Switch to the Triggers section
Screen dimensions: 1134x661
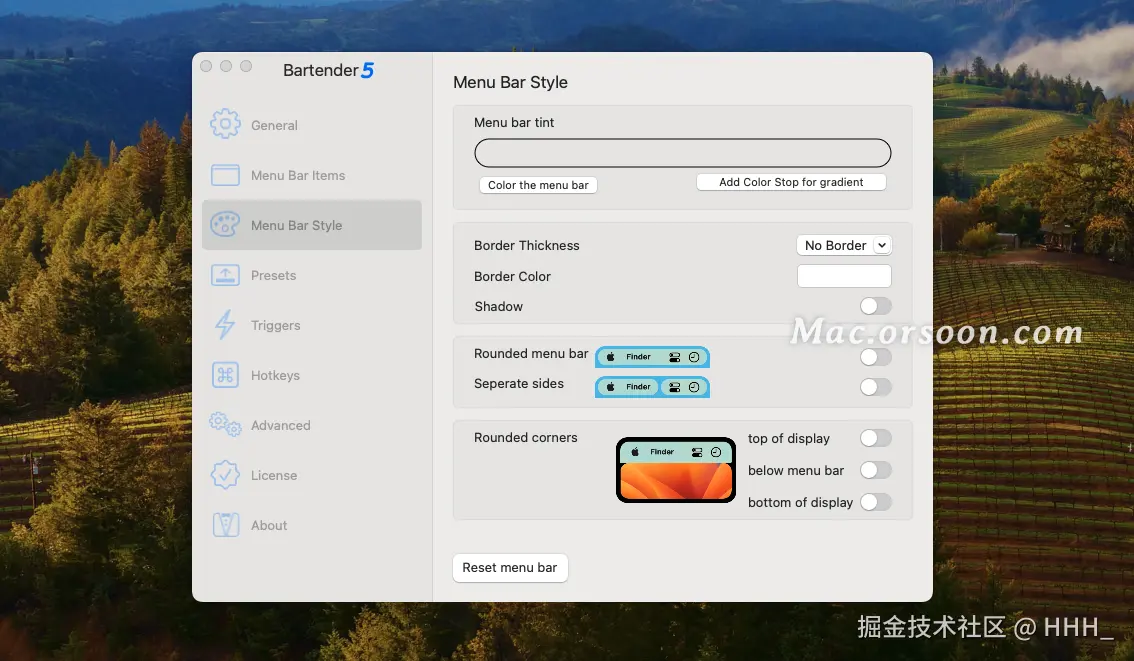click(x=276, y=325)
